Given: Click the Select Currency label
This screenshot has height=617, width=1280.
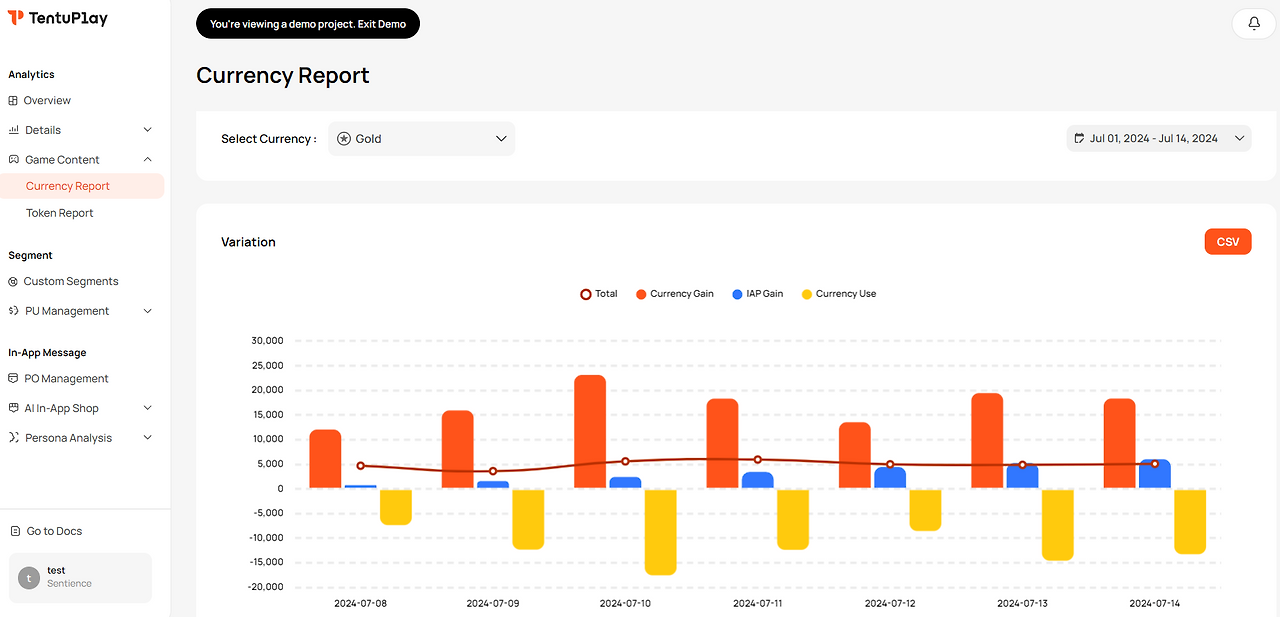Looking at the screenshot, I should coord(269,139).
